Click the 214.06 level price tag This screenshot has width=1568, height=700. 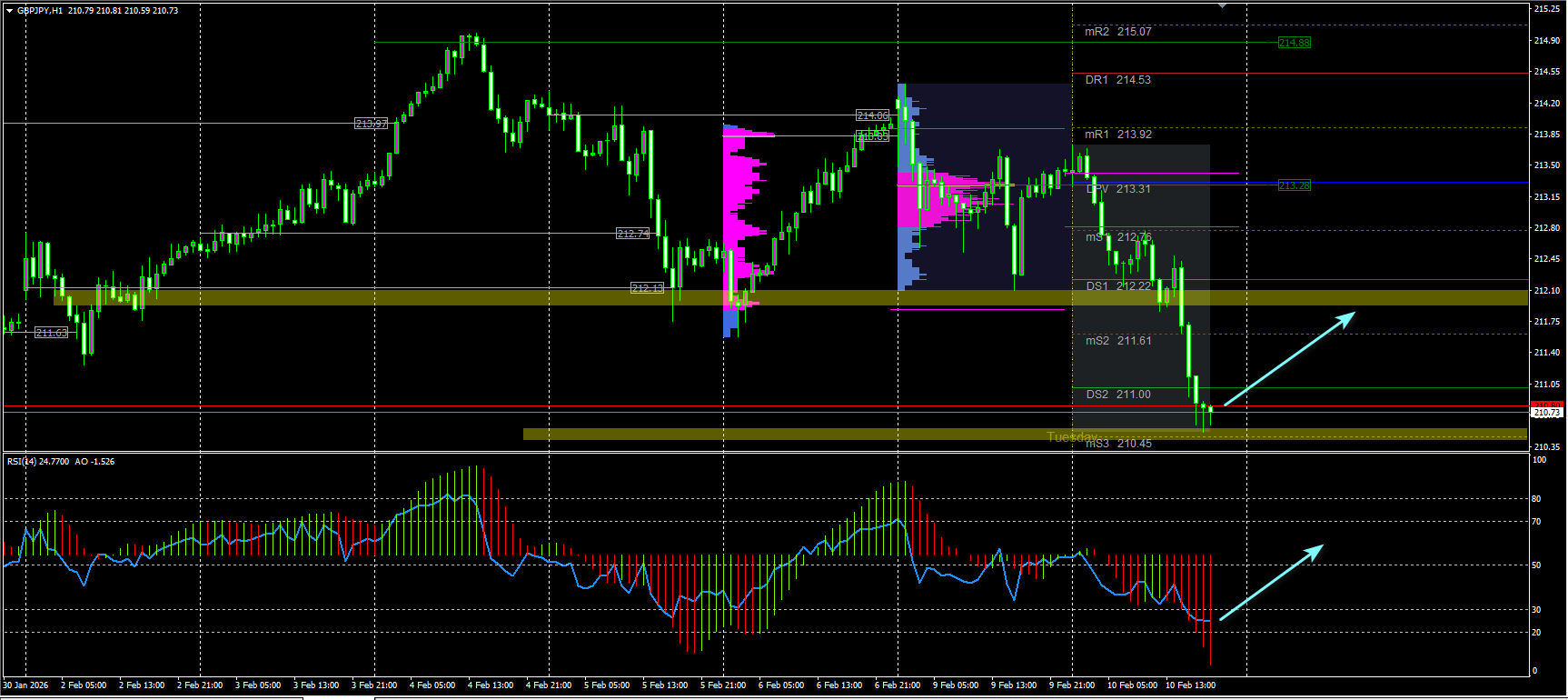(x=873, y=115)
